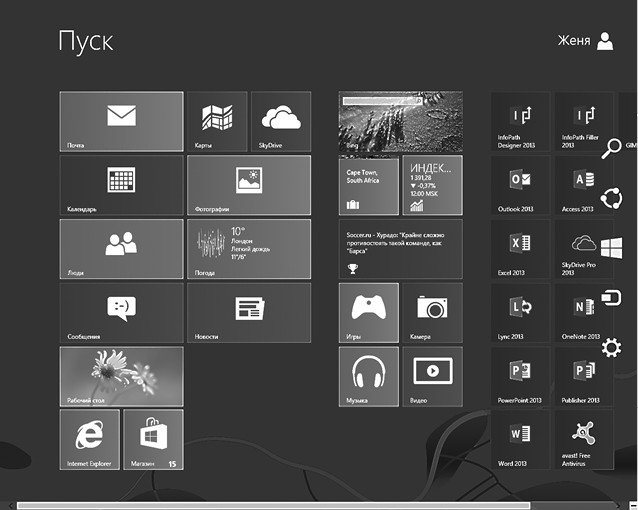Launch the Карты maps tile
Viewport: 638px width, 510px height.
(x=217, y=121)
